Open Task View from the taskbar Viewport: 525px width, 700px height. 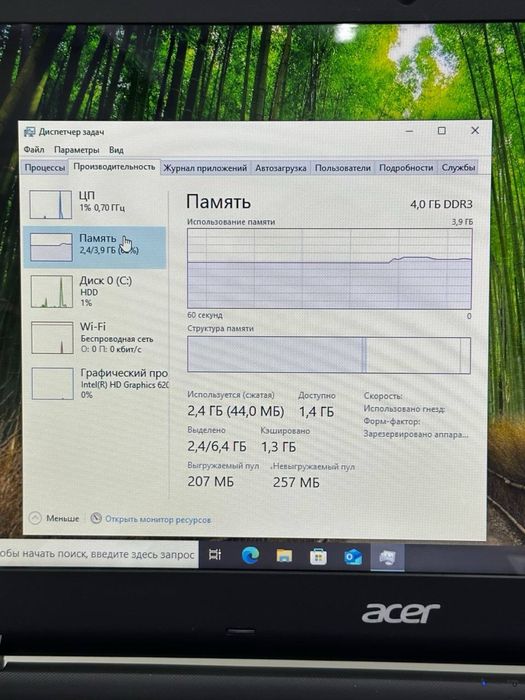(x=215, y=555)
